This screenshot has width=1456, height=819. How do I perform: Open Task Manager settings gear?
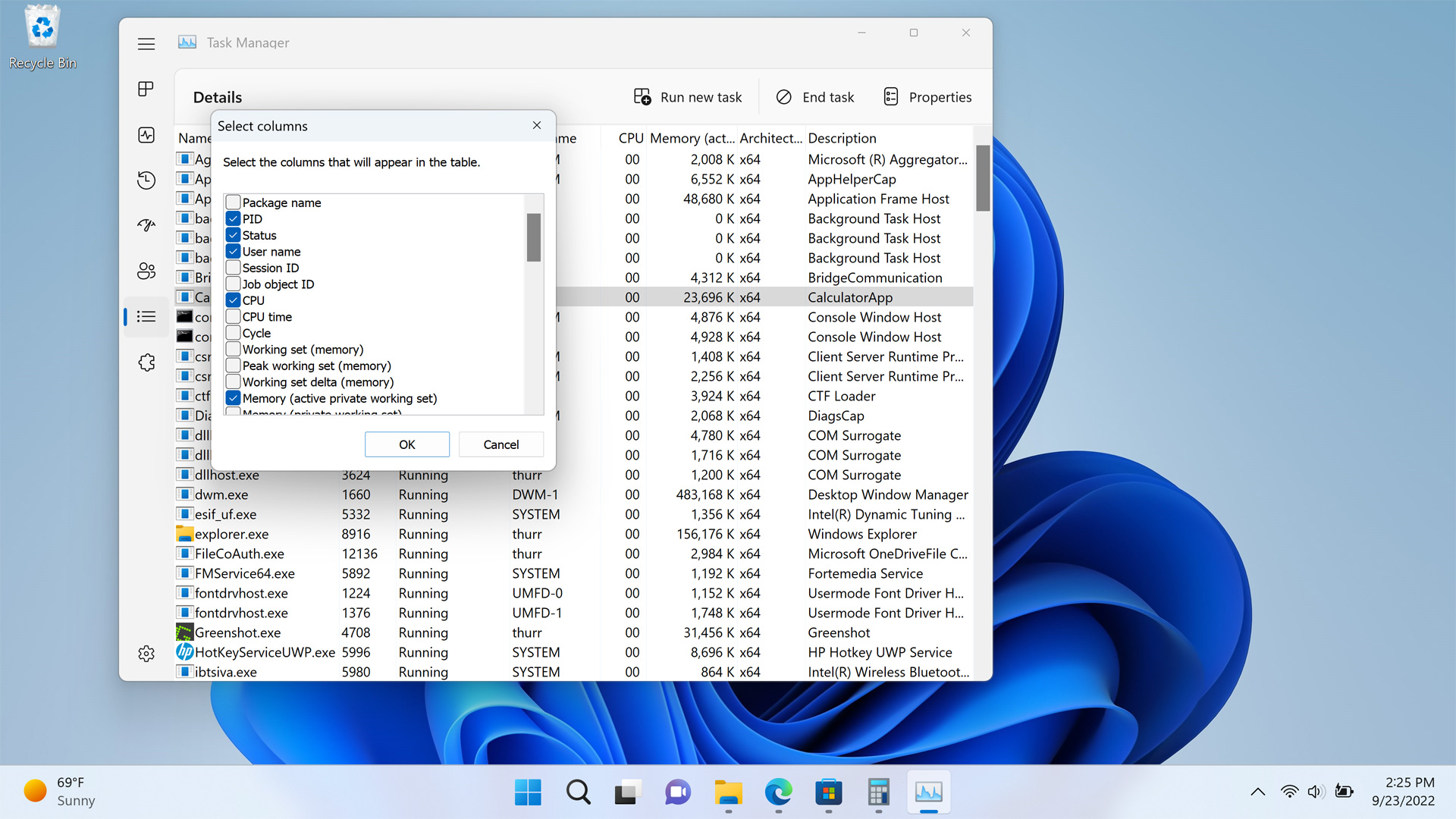point(146,654)
